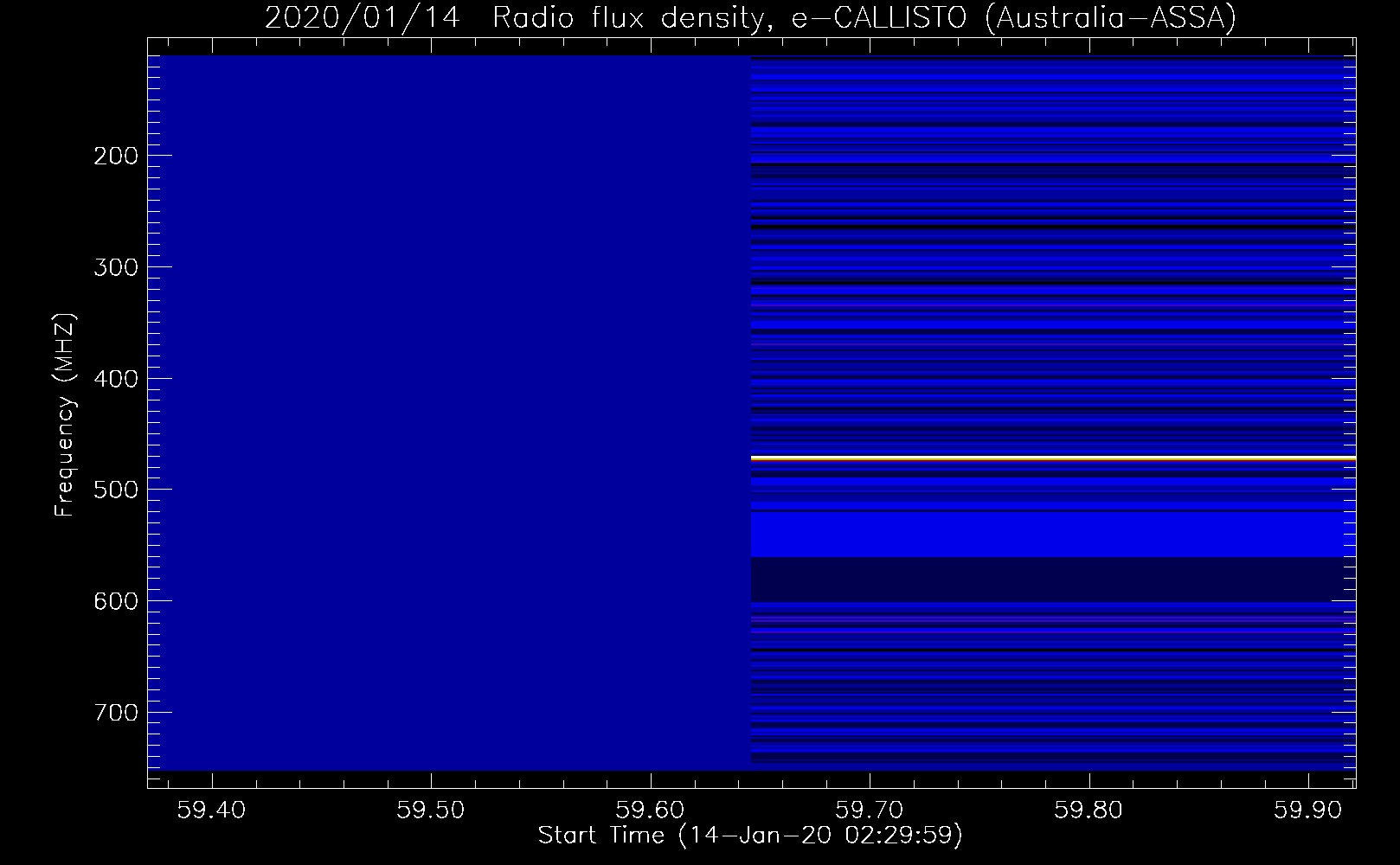The height and width of the screenshot is (865, 1400).
Task: Click the 59.50 time tick label
Action: tap(431, 811)
